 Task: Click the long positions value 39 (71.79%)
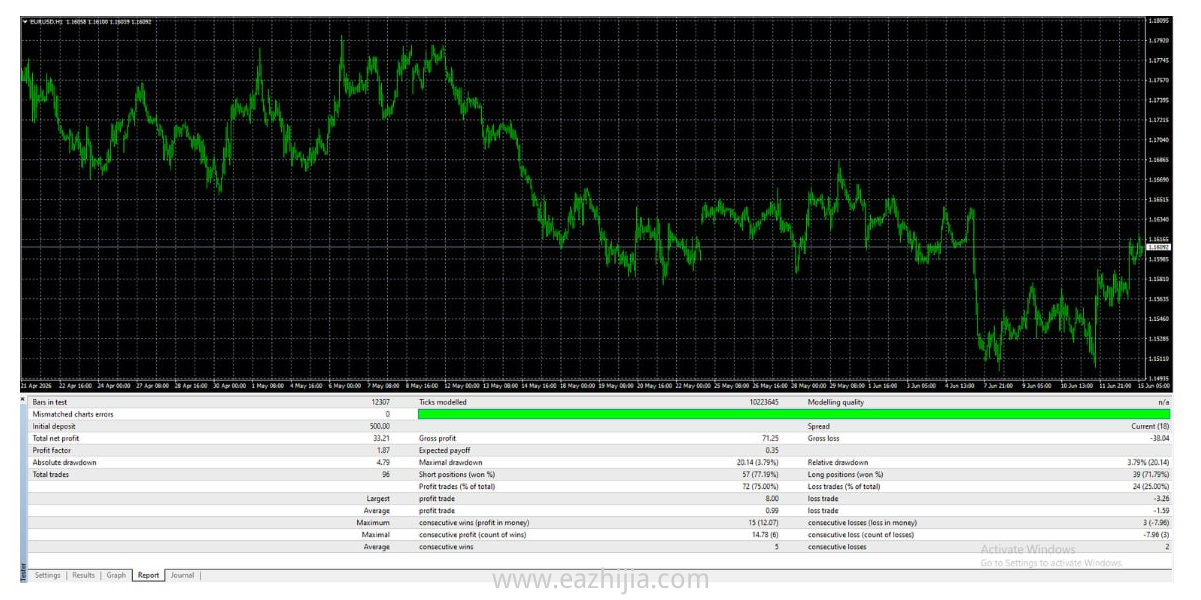pyautogui.click(x=1149, y=474)
